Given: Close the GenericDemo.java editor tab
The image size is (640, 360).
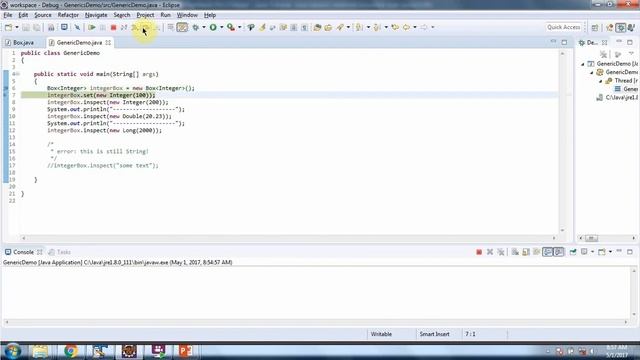Looking at the screenshot, I should [x=108, y=42].
